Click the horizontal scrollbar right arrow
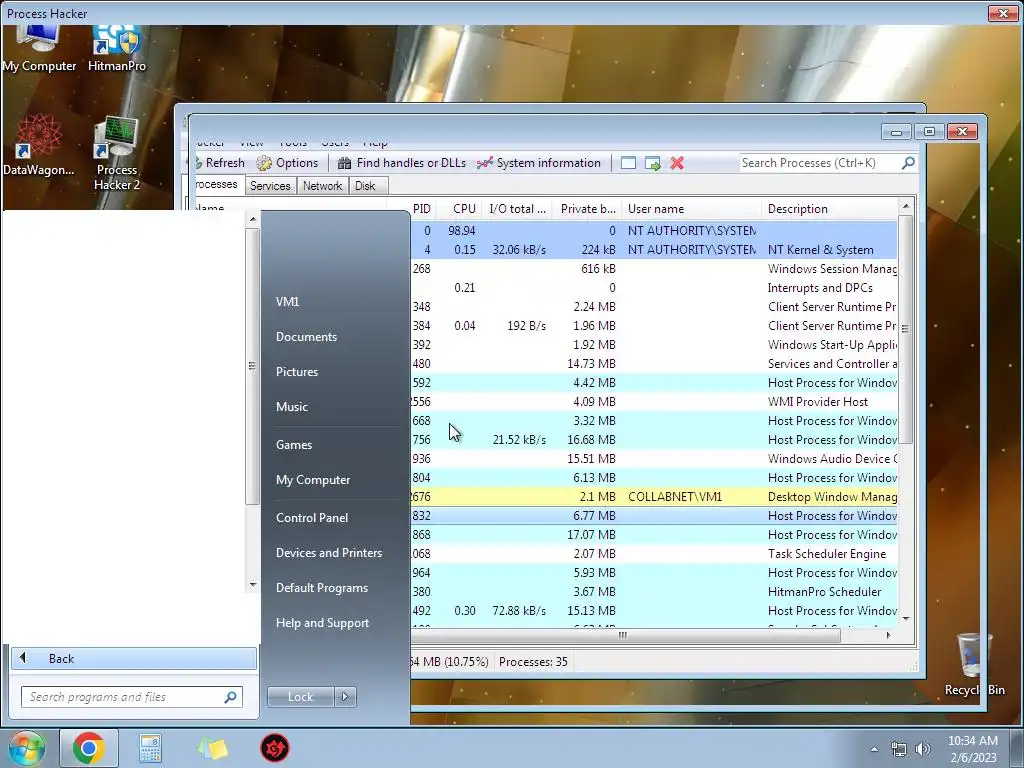 888,635
